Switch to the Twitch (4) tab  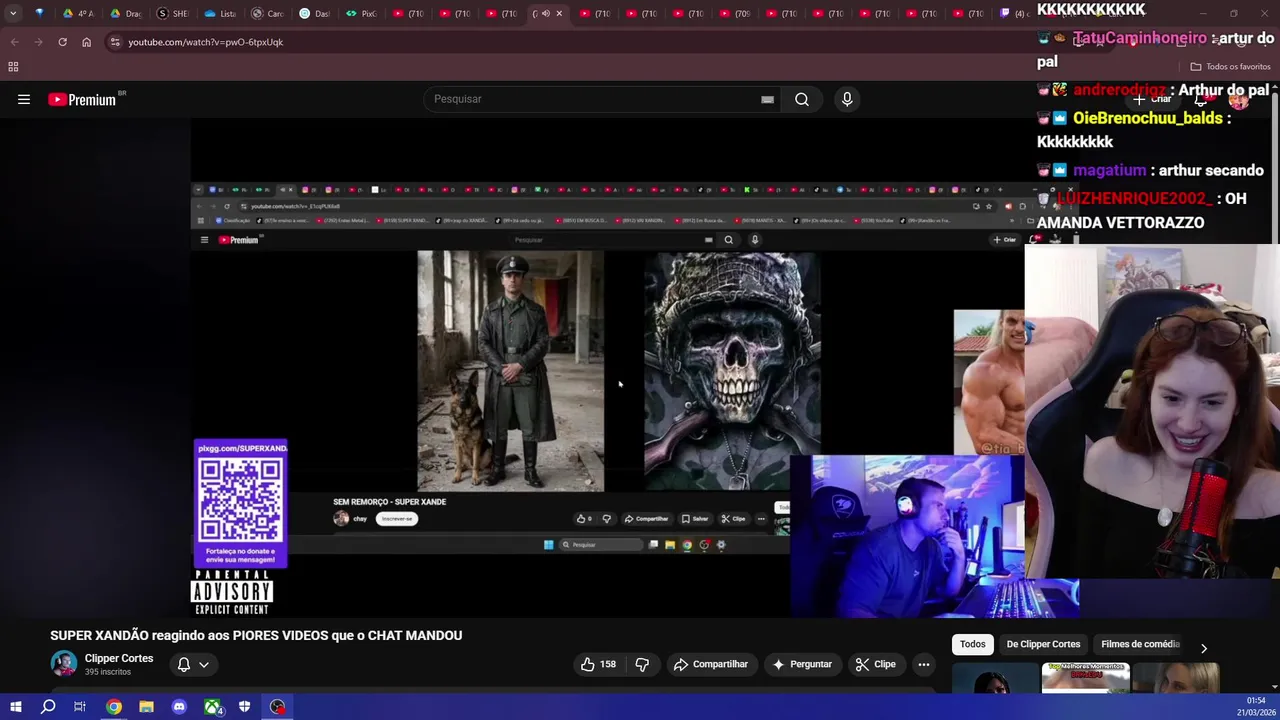(1013, 14)
